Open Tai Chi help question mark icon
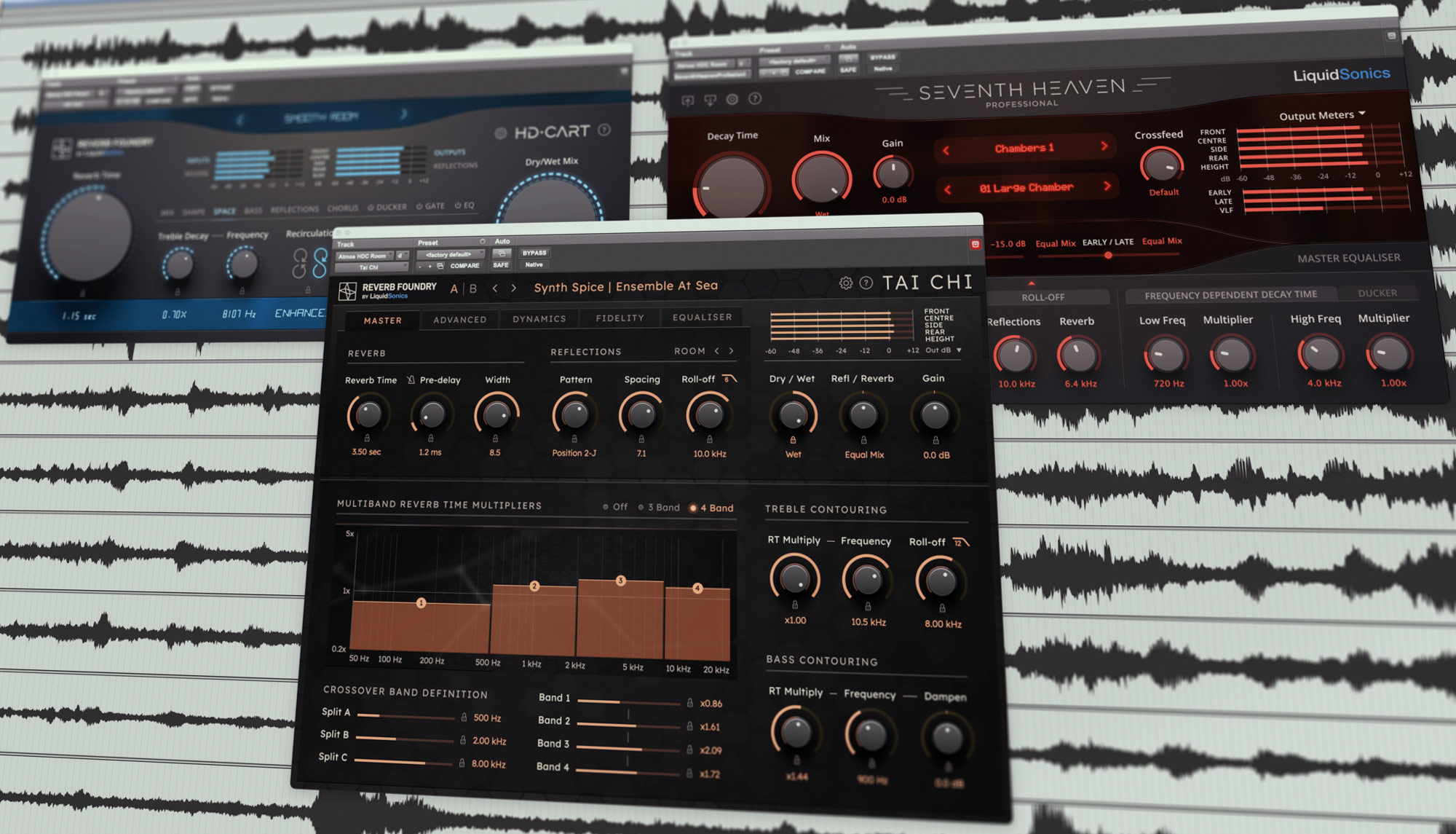The width and height of the screenshot is (1456, 834). [866, 283]
